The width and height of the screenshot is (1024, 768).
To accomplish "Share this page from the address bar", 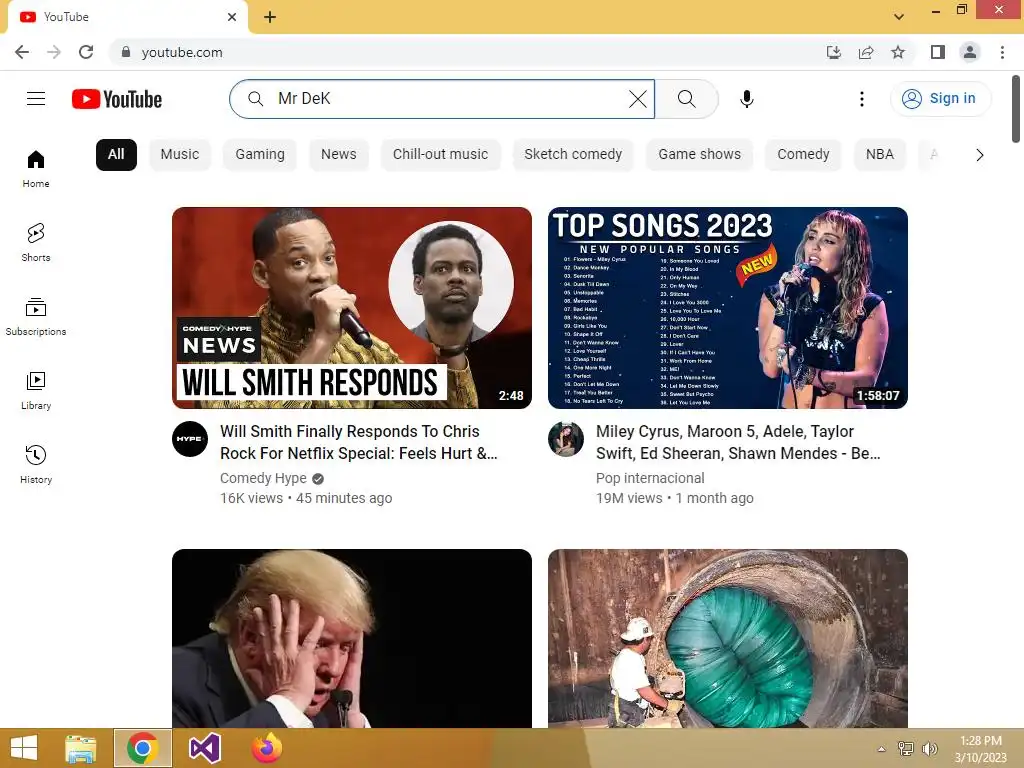I will click(866, 52).
